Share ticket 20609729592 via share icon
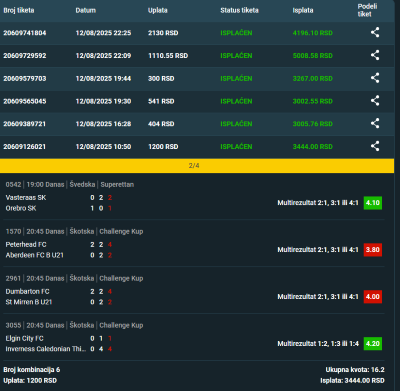The height and width of the screenshot is (391, 400). (375, 55)
